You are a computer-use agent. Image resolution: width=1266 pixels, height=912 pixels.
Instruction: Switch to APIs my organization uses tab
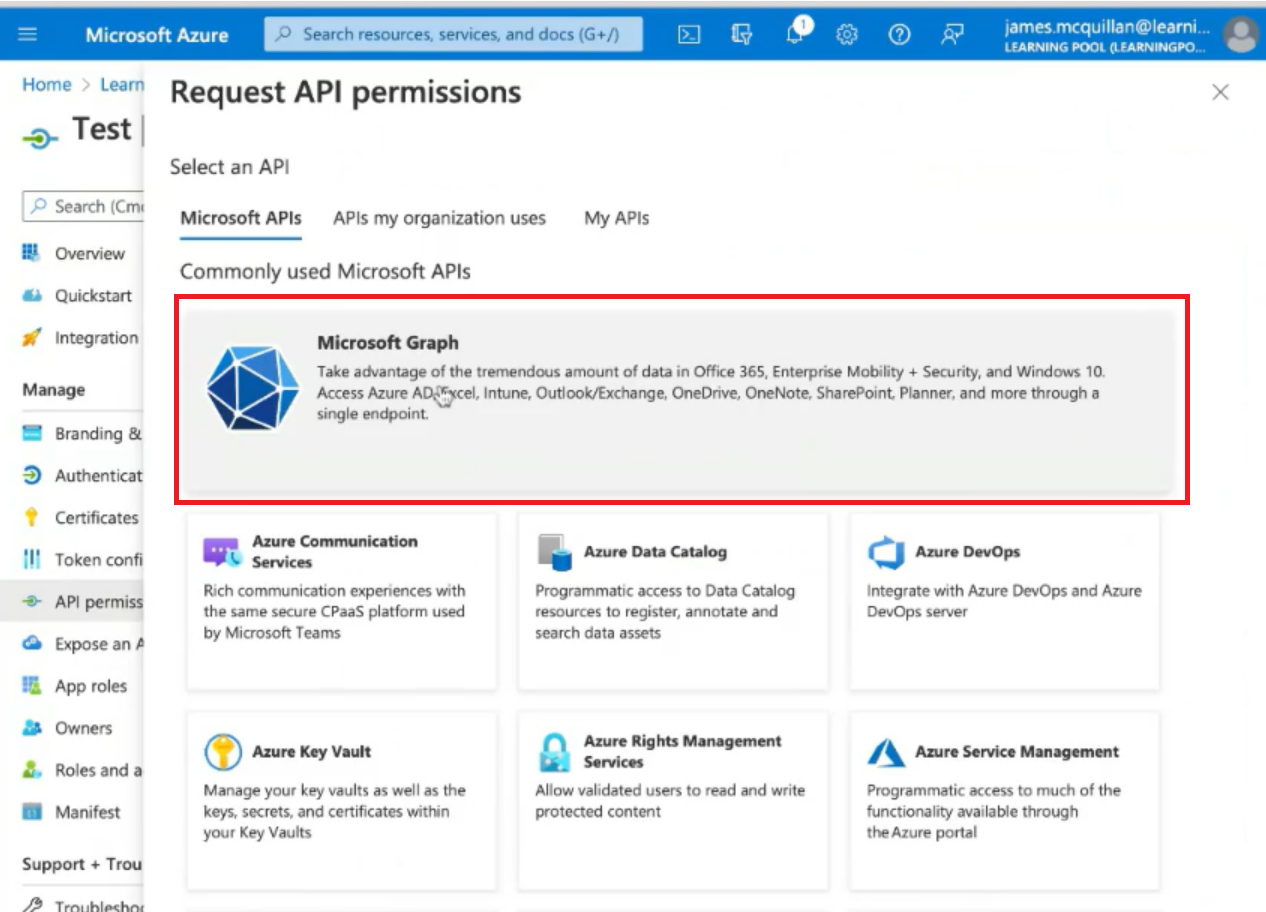(440, 218)
